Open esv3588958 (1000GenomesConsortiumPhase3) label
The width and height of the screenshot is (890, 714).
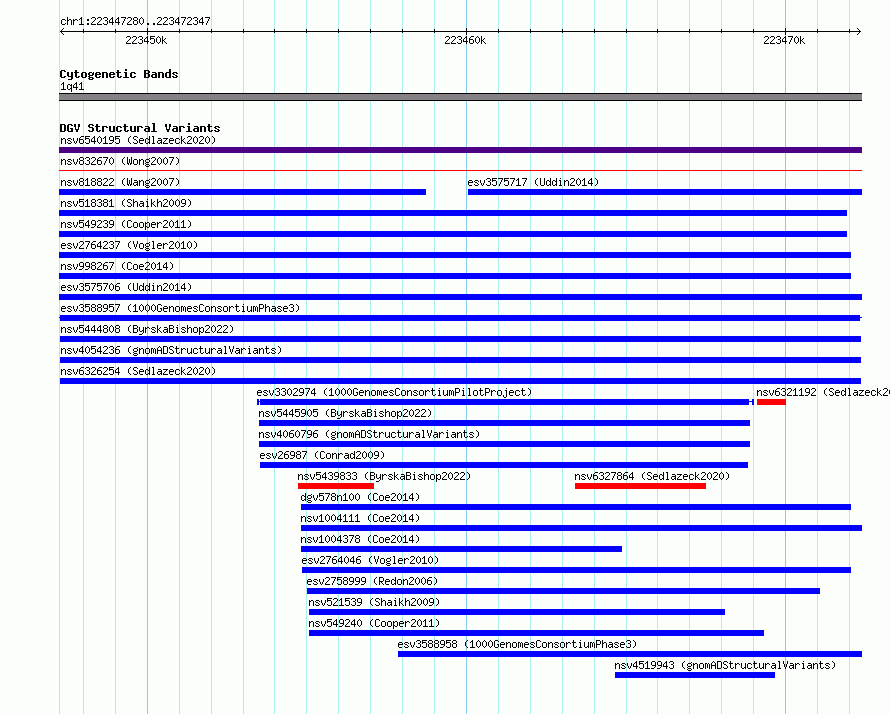pyautogui.click(x=517, y=644)
